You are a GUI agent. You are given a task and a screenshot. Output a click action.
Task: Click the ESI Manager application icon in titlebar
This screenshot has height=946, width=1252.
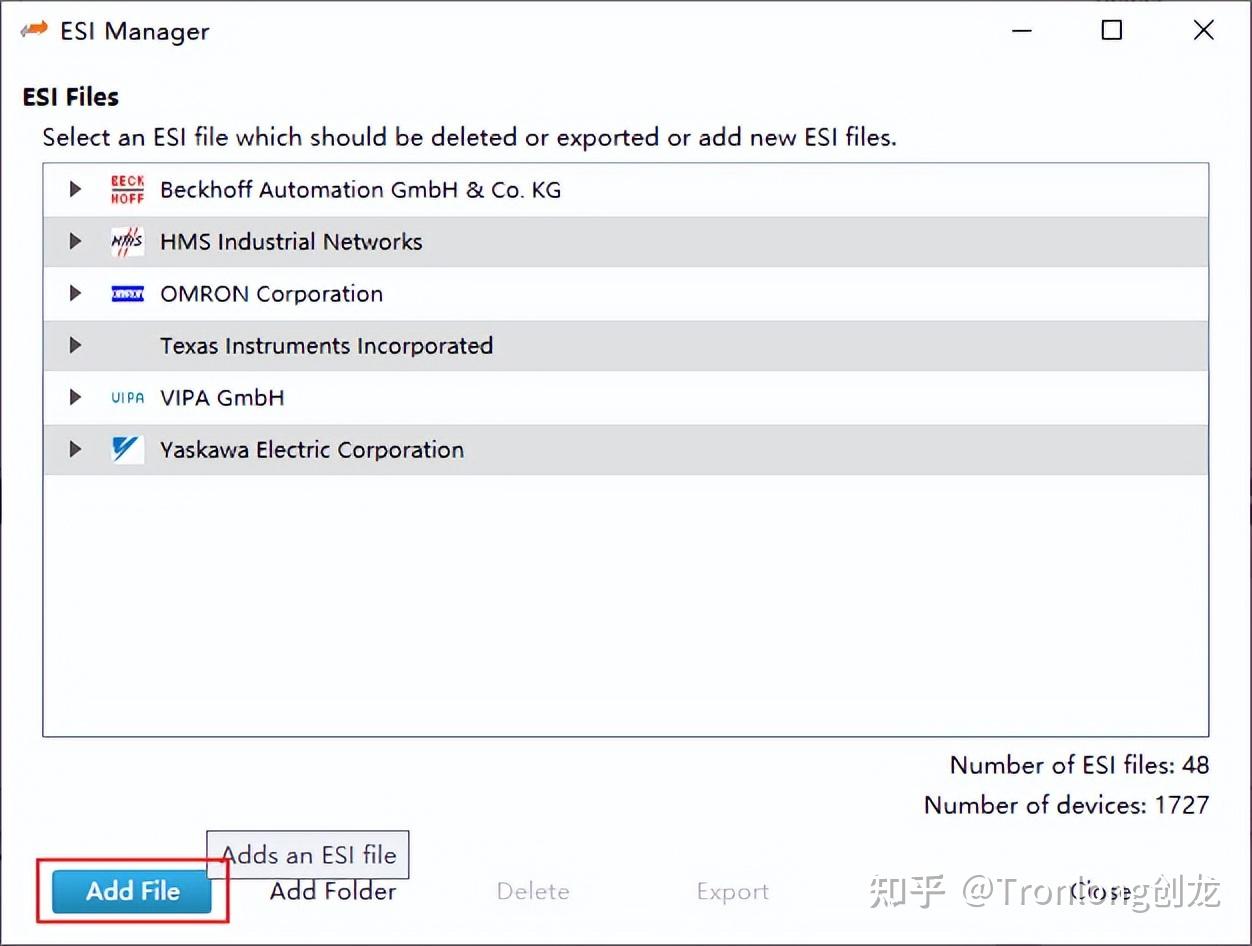pyautogui.click(x=33, y=30)
